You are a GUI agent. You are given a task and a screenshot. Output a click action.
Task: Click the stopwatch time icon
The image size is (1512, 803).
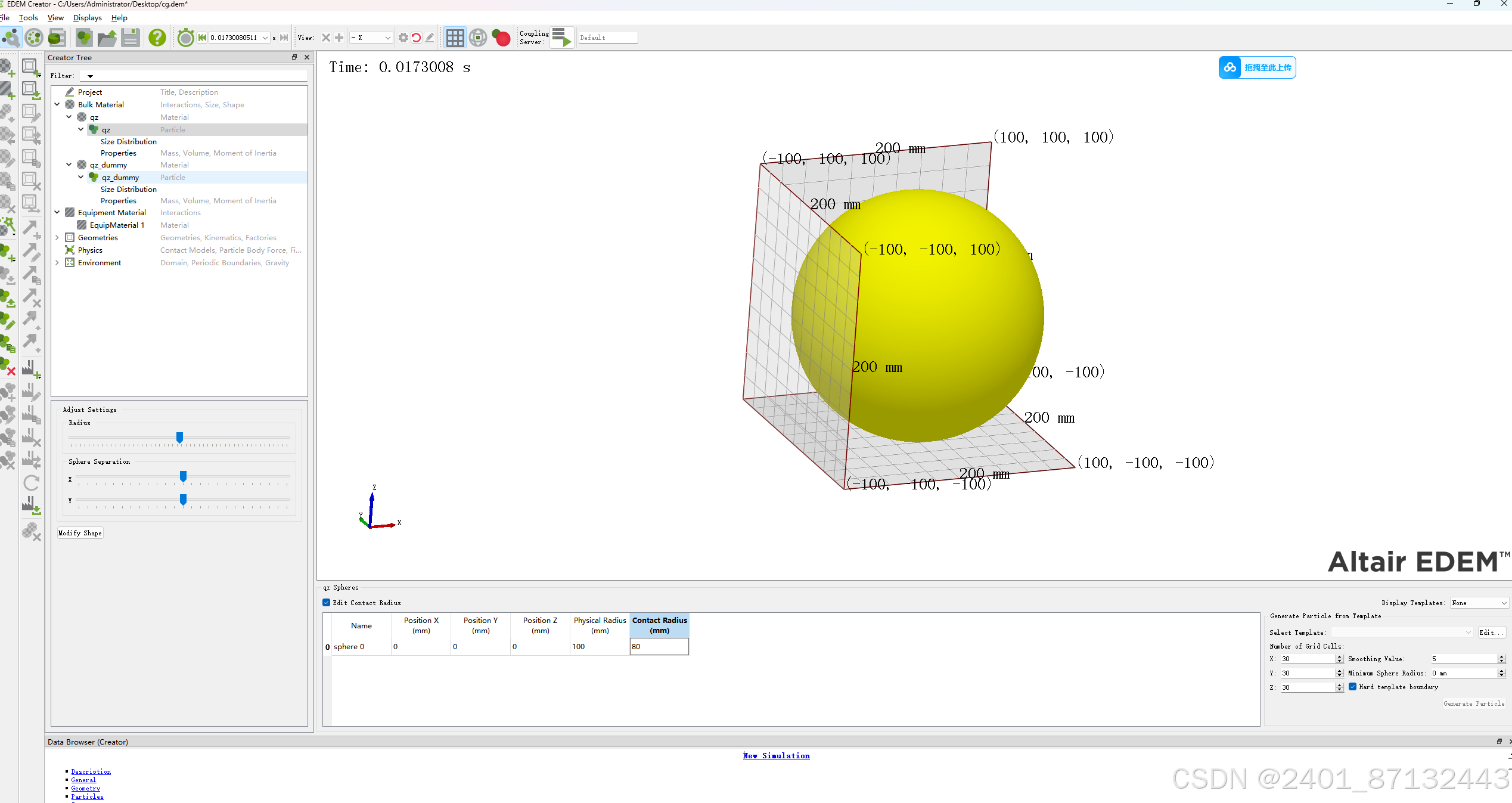click(x=186, y=38)
